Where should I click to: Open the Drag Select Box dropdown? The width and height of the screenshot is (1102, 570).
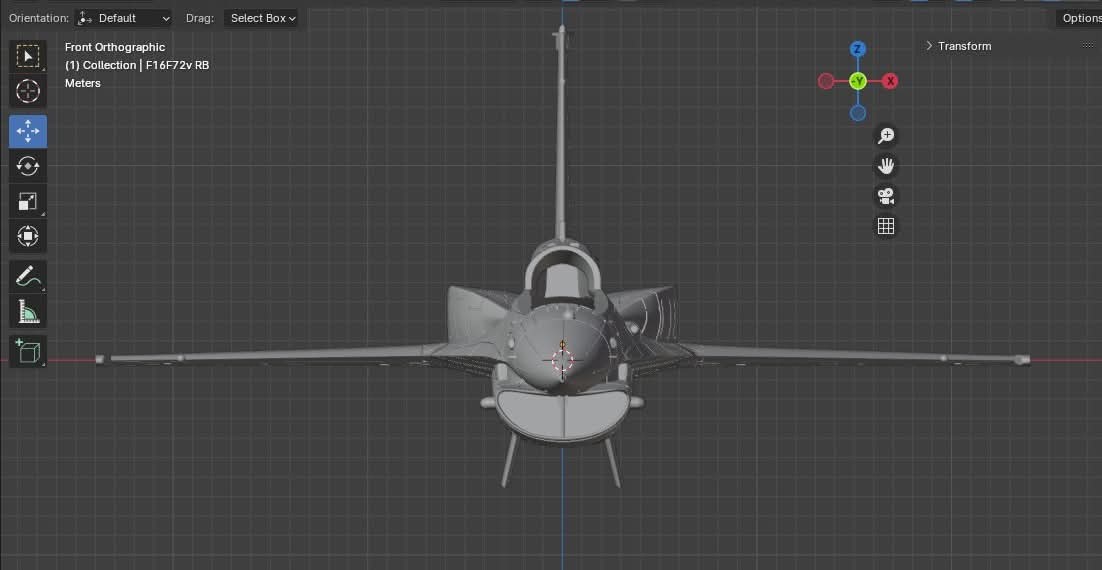[x=261, y=18]
